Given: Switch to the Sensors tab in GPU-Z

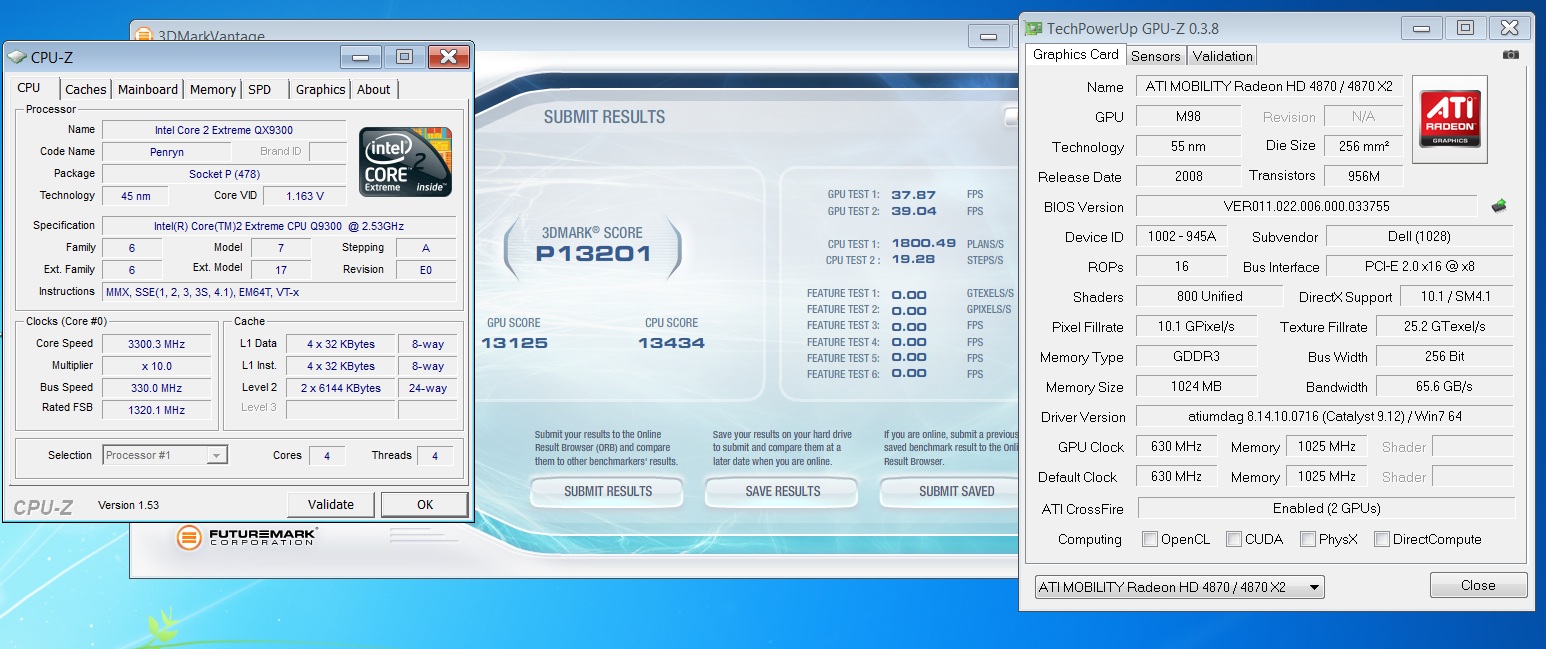Looking at the screenshot, I should (x=1156, y=56).
